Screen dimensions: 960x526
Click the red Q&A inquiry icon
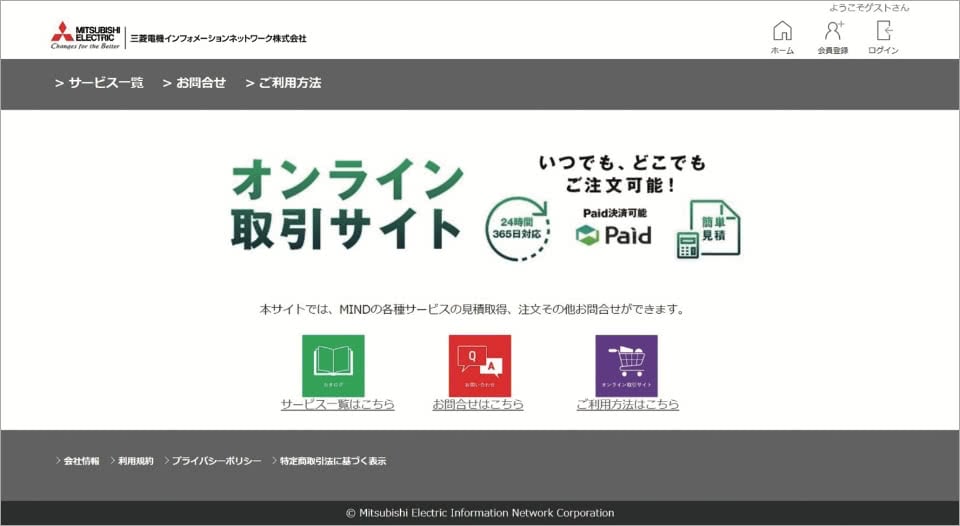[479, 365]
